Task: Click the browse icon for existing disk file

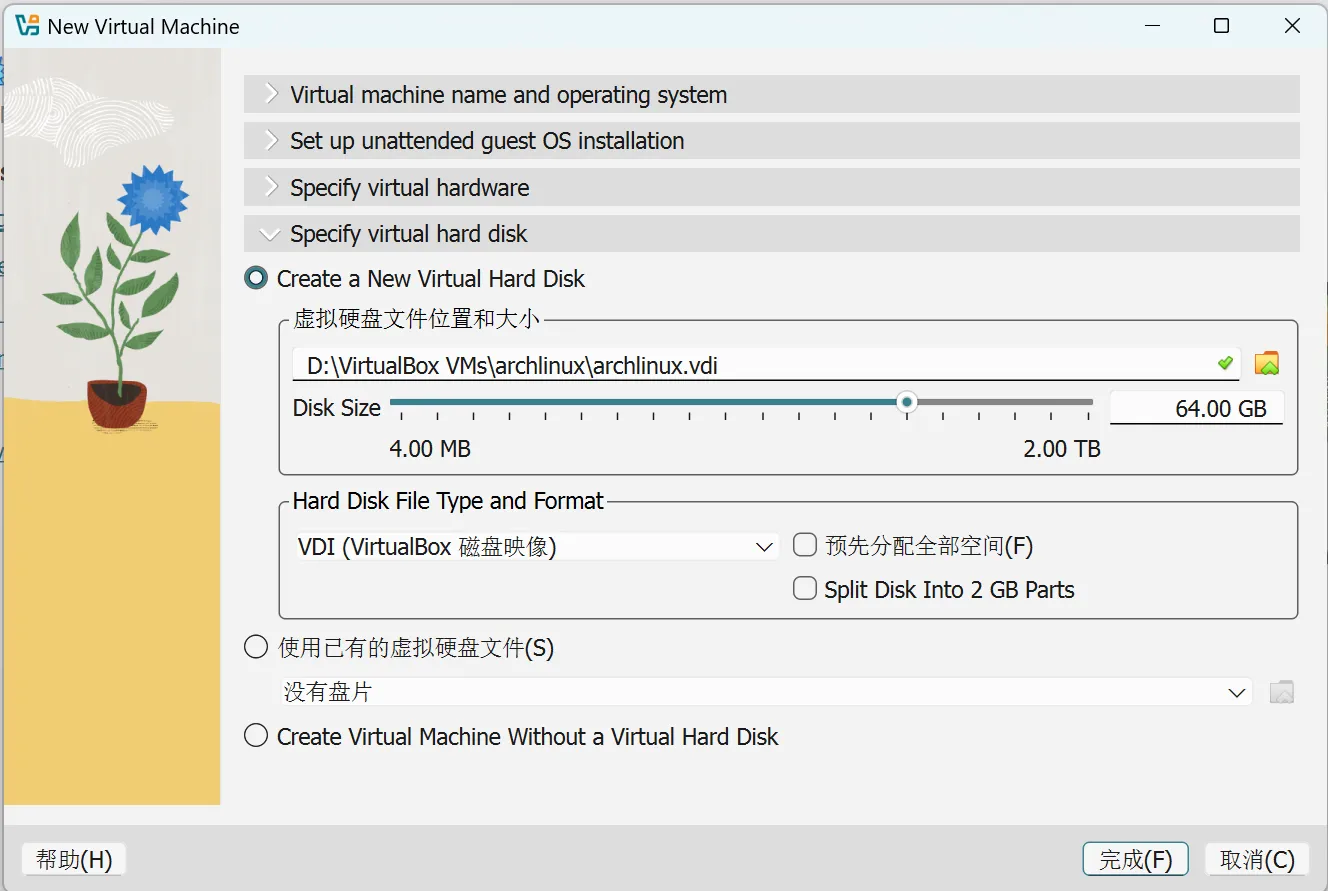Action: click(1281, 692)
